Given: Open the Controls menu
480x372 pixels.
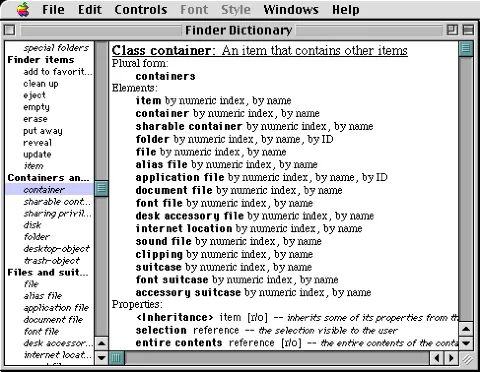Looking at the screenshot, I should click(141, 9).
